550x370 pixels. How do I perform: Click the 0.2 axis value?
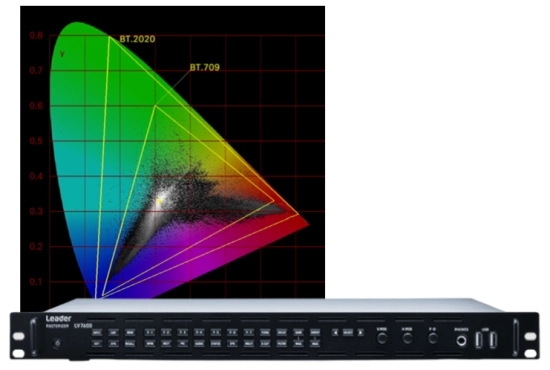click(x=36, y=246)
